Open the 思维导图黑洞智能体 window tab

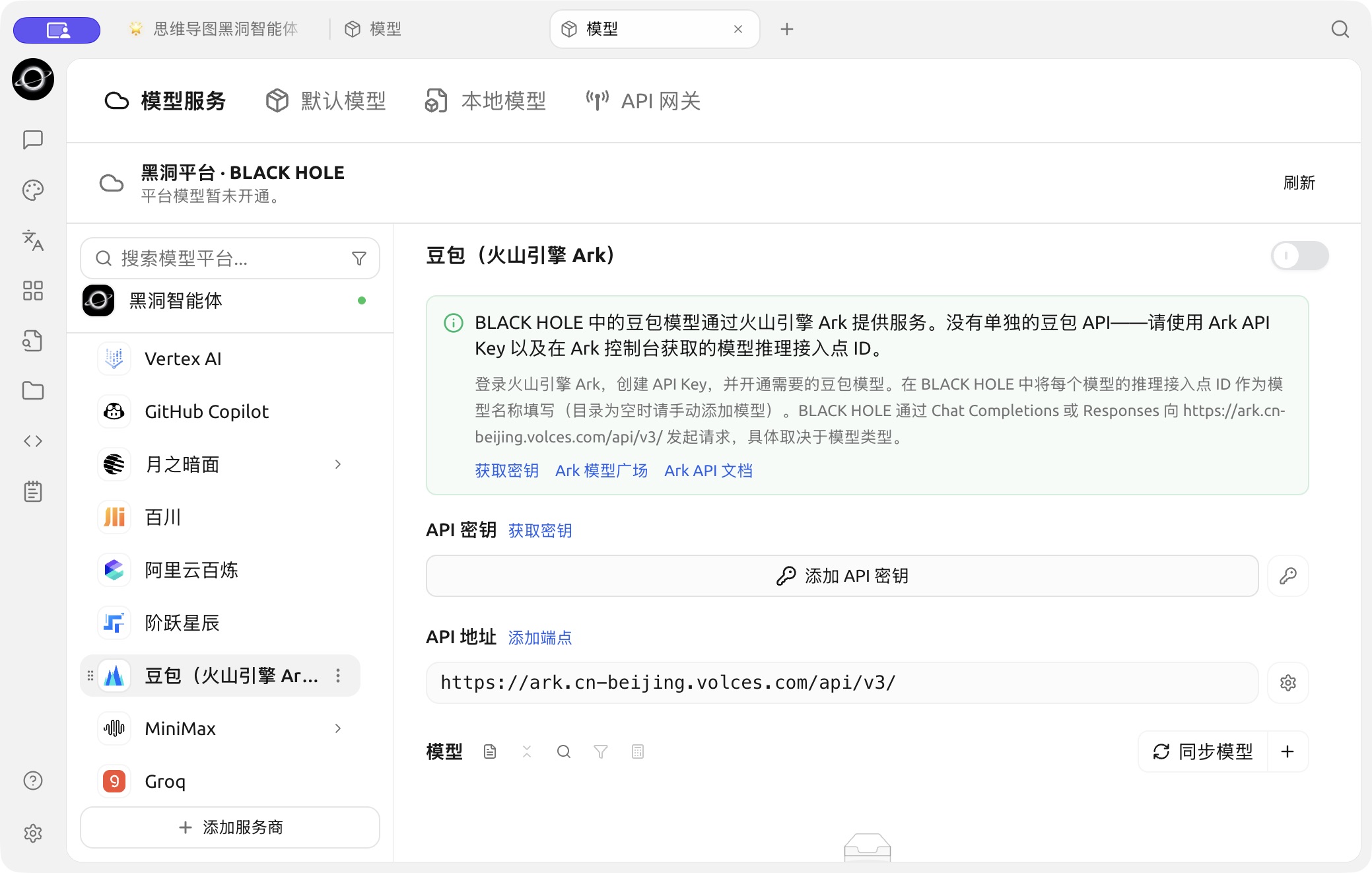tap(213, 29)
